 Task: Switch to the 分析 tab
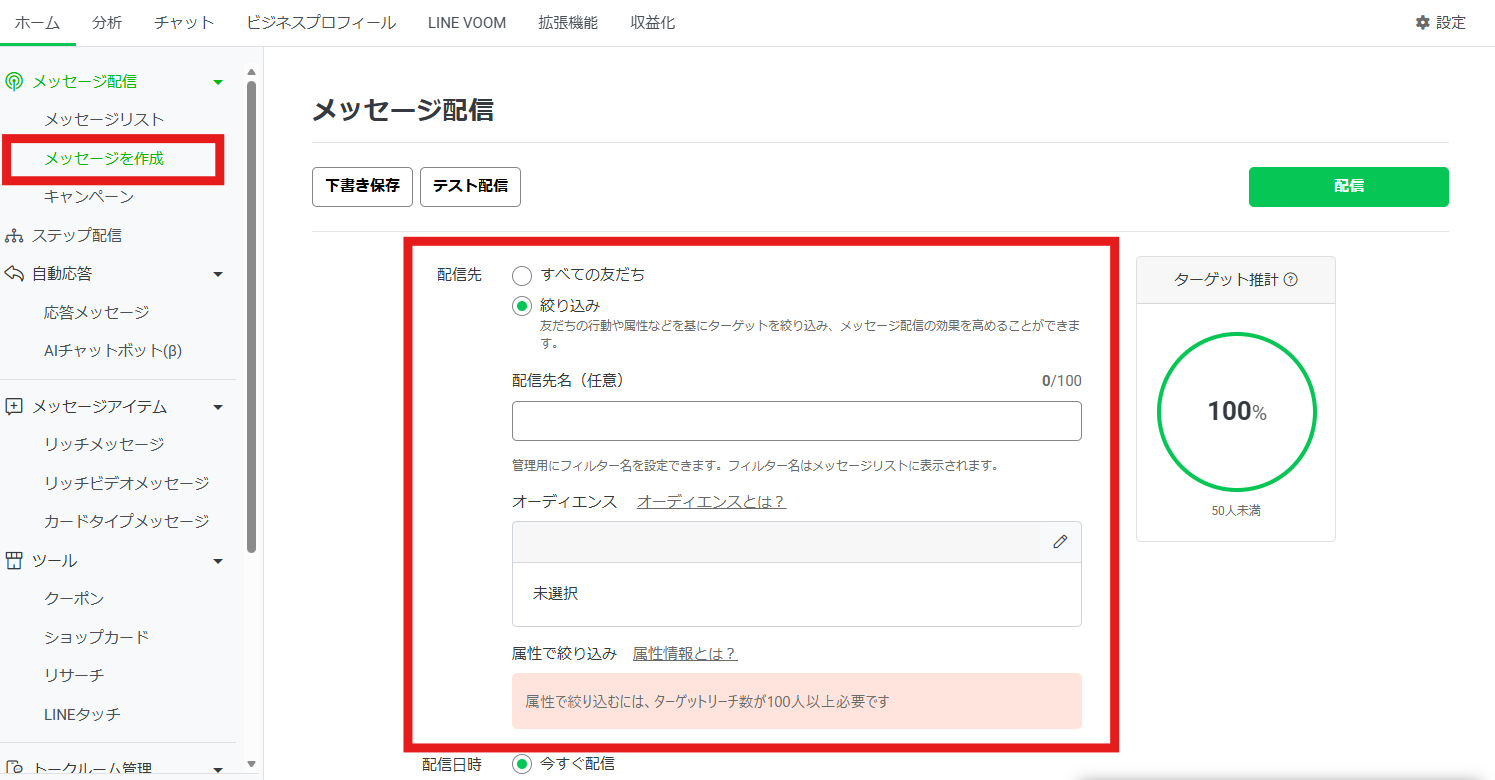coord(107,23)
